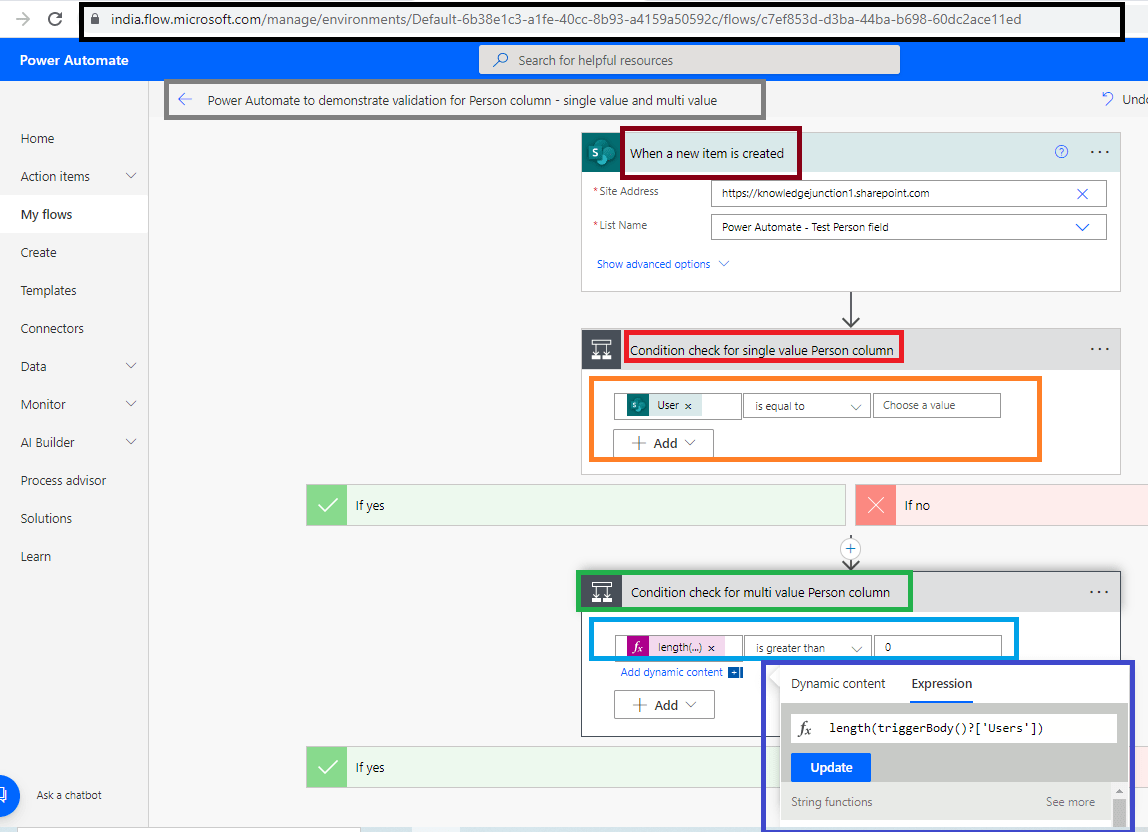
Task: Switch to the Expression tab
Action: click(x=942, y=683)
